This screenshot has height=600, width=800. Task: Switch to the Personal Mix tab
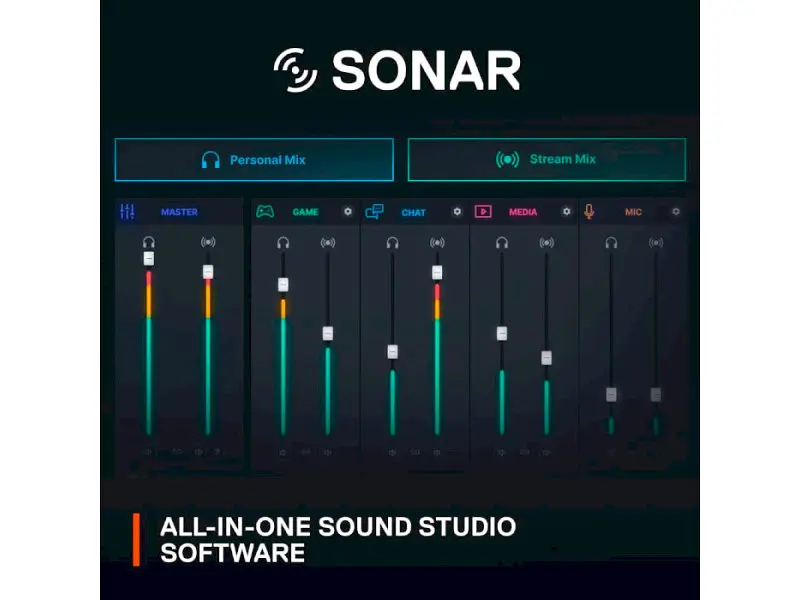[x=254, y=160]
